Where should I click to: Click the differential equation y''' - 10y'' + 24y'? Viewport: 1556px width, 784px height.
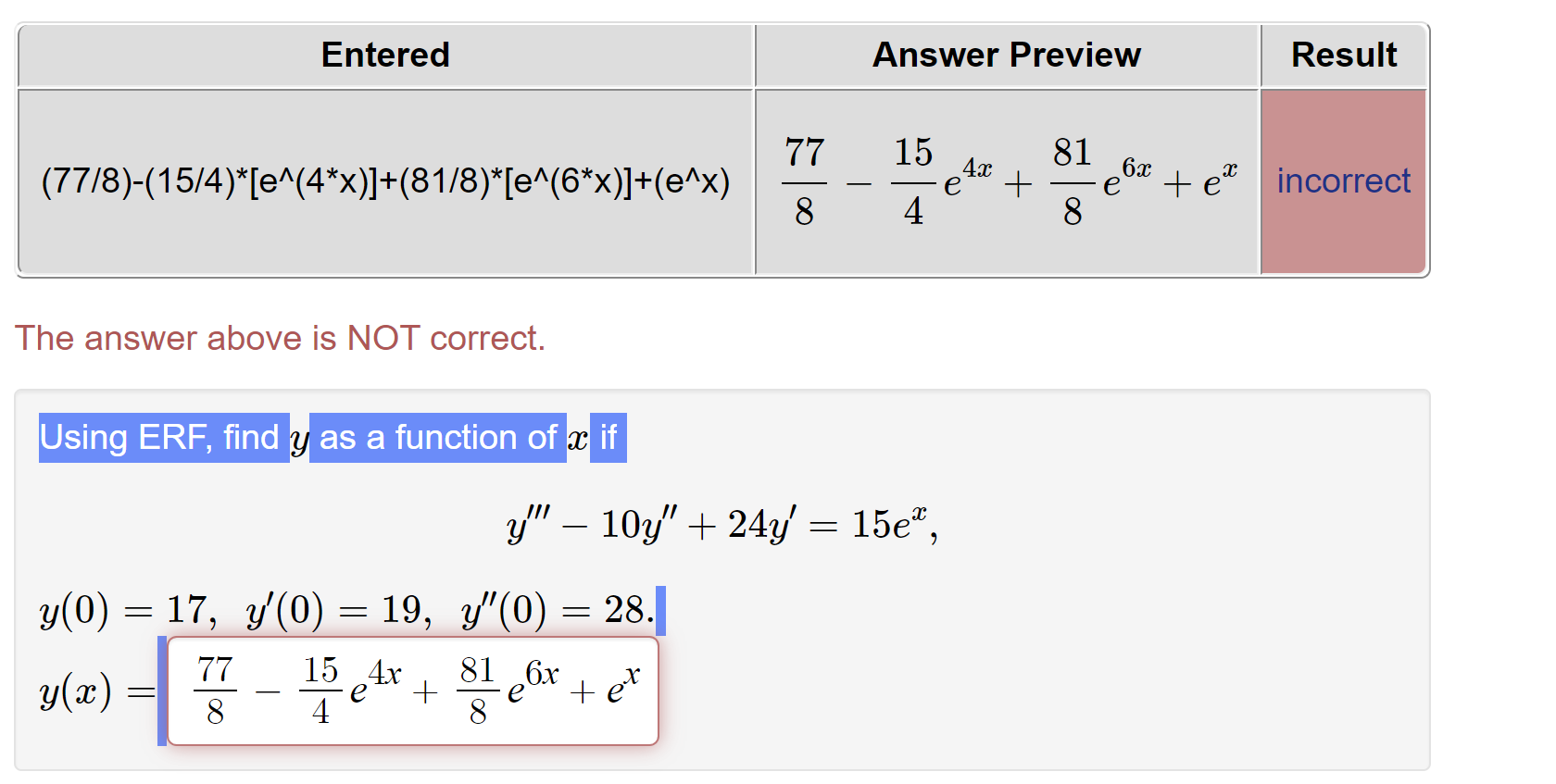click(x=648, y=524)
